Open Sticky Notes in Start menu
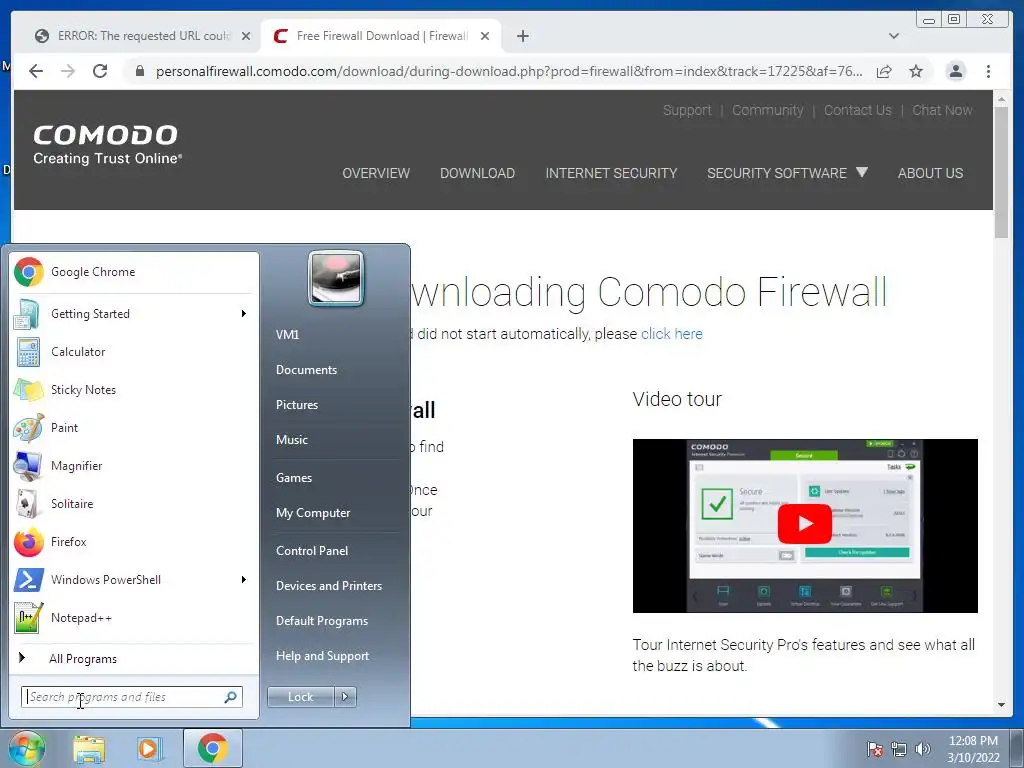Image resolution: width=1024 pixels, height=768 pixels. (x=134, y=390)
